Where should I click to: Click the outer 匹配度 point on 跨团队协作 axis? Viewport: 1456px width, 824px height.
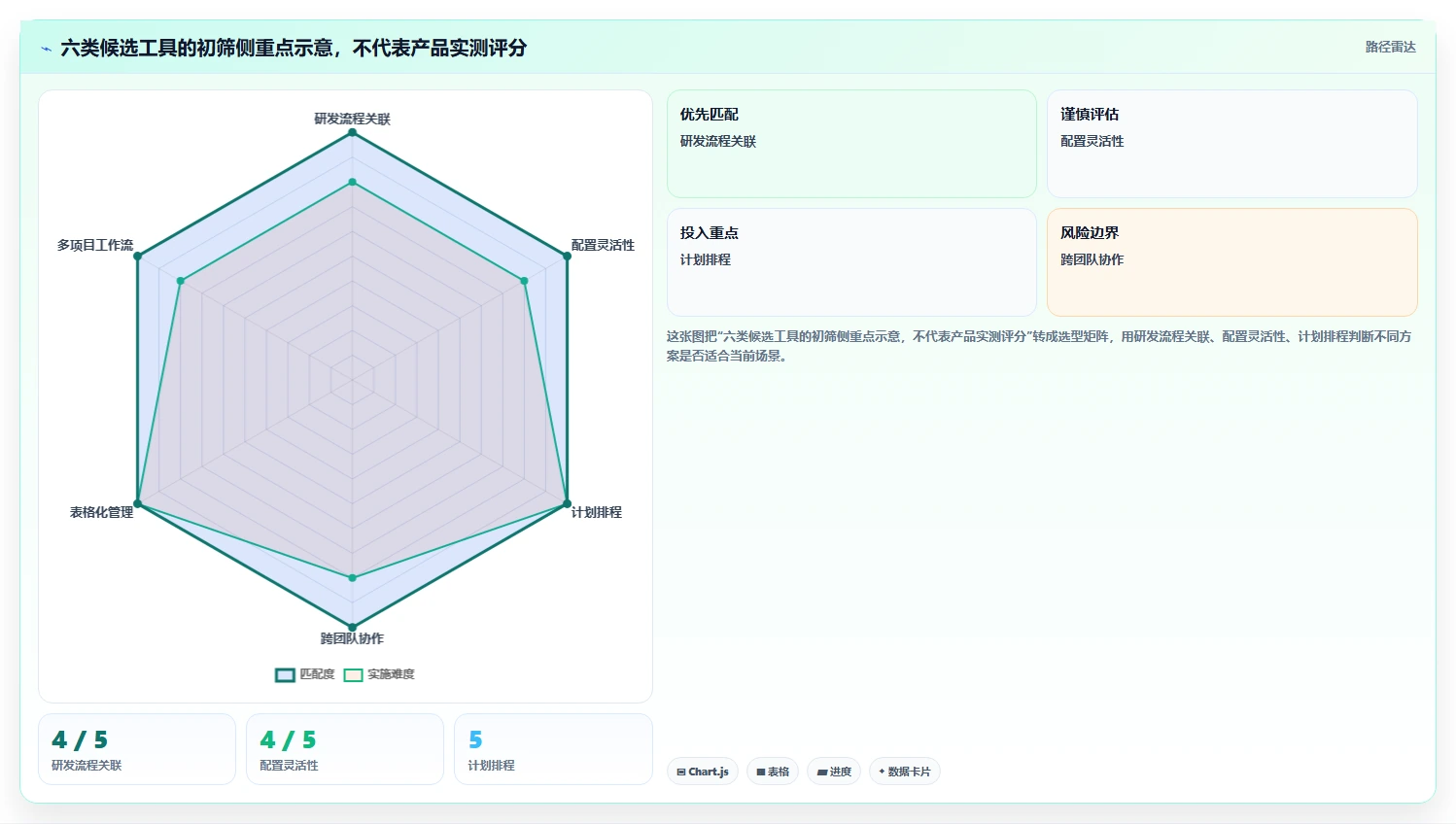(352, 627)
